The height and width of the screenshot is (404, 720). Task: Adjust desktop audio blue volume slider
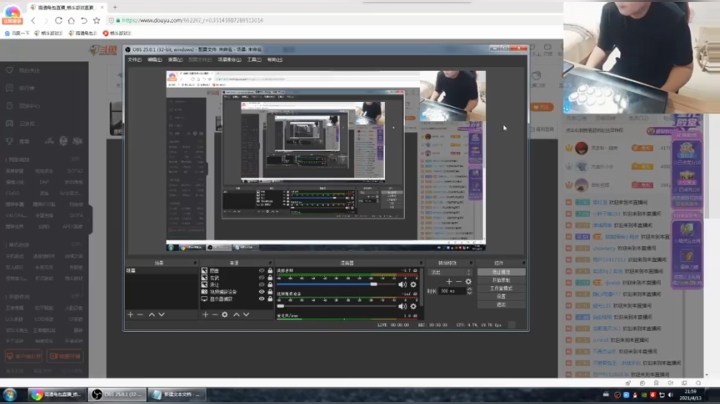tap(336, 284)
